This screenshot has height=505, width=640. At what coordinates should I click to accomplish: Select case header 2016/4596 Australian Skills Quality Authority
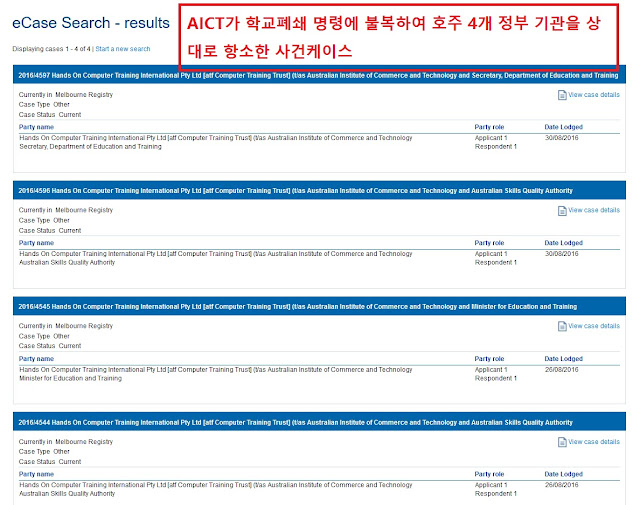(x=319, y=191)
